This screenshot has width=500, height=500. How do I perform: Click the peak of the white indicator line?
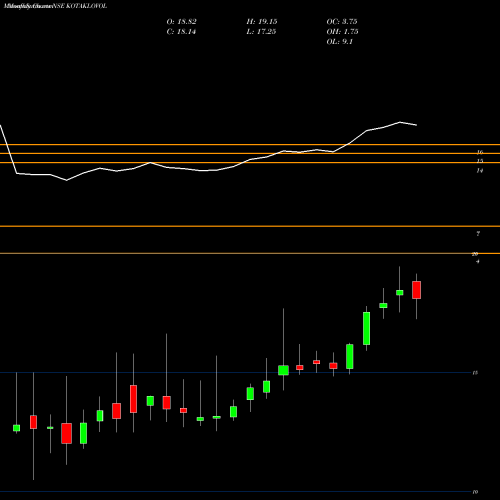coord(400,122)
